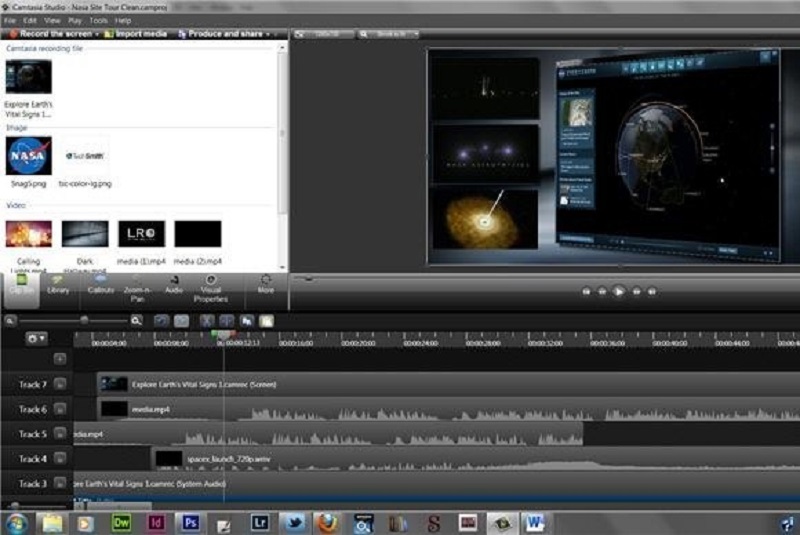Click the timeline zoom out magnifier
The width and height of the screenshot is (800, 535).
[10, 321]
